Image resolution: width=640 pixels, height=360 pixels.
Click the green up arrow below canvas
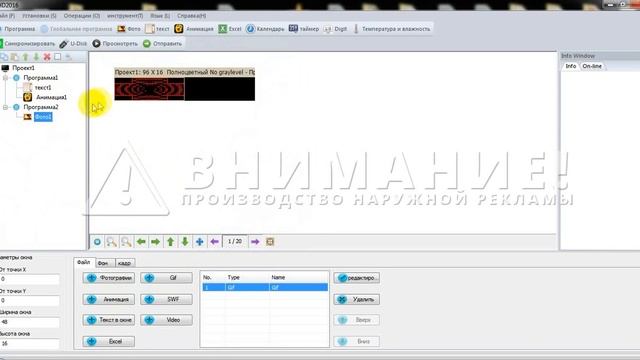[x=170, y=242]
